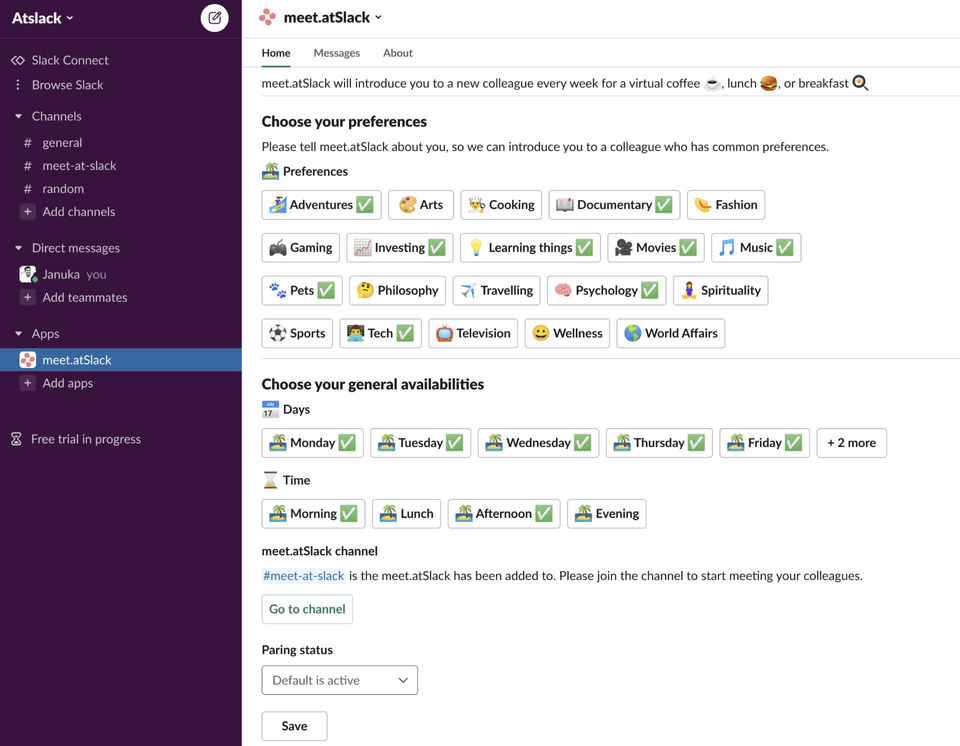Click plus icon beside Add teammates
Viewport: 960px width, 746px height.
coord(28,298)
